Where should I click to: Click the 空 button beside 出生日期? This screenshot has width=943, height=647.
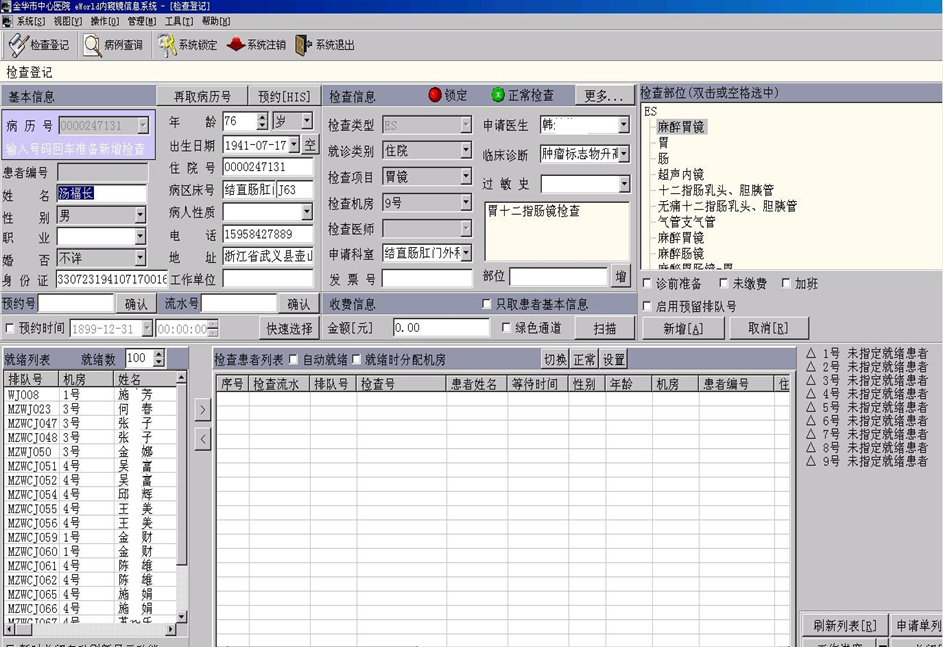click(x=310, y=144)
